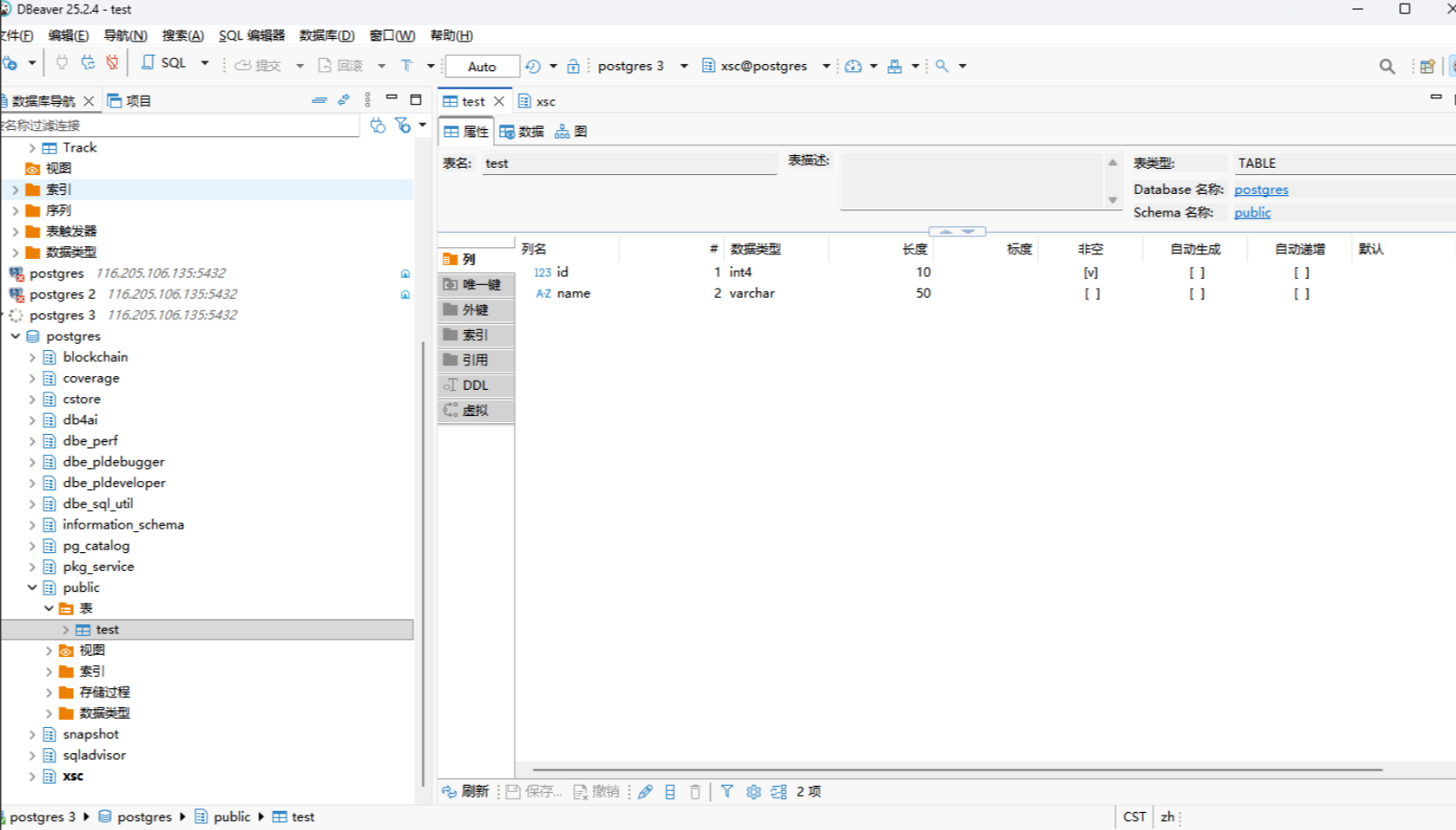Screen dimensions: 1456x830
Task: Open the DDL section in side list
Action: [x=476, y=385]
